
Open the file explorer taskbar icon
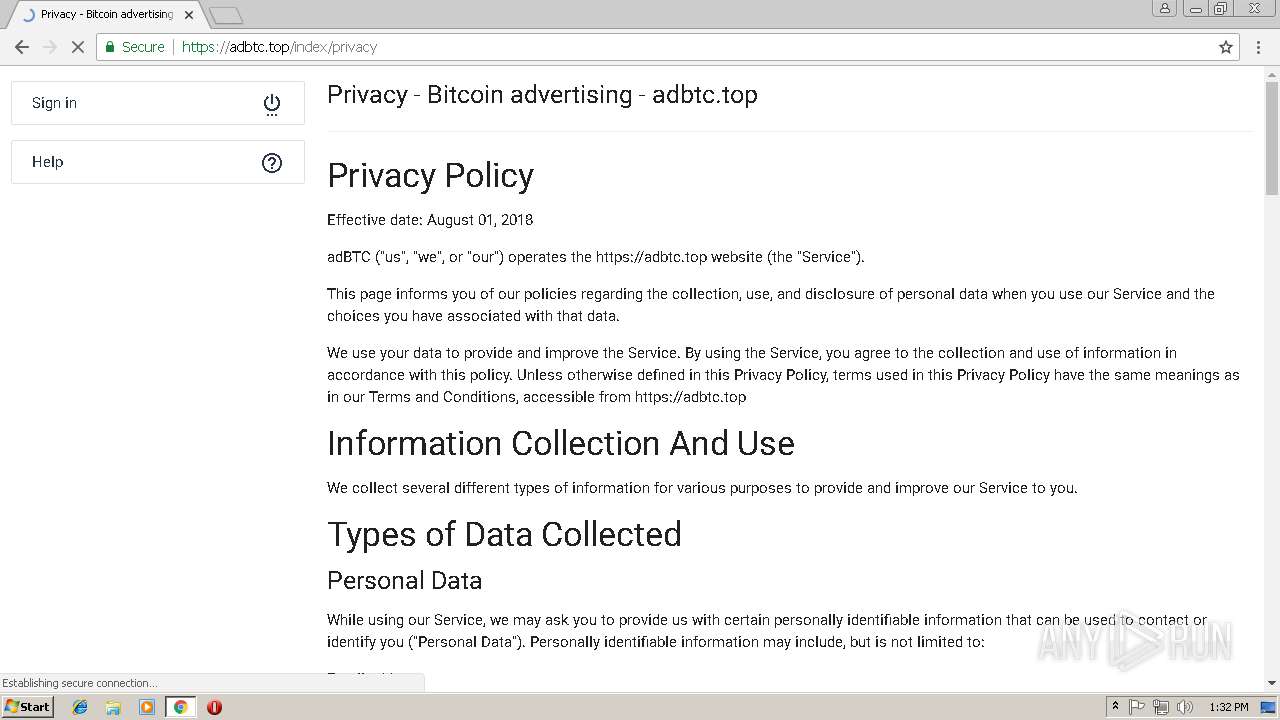tap(113, 707)
